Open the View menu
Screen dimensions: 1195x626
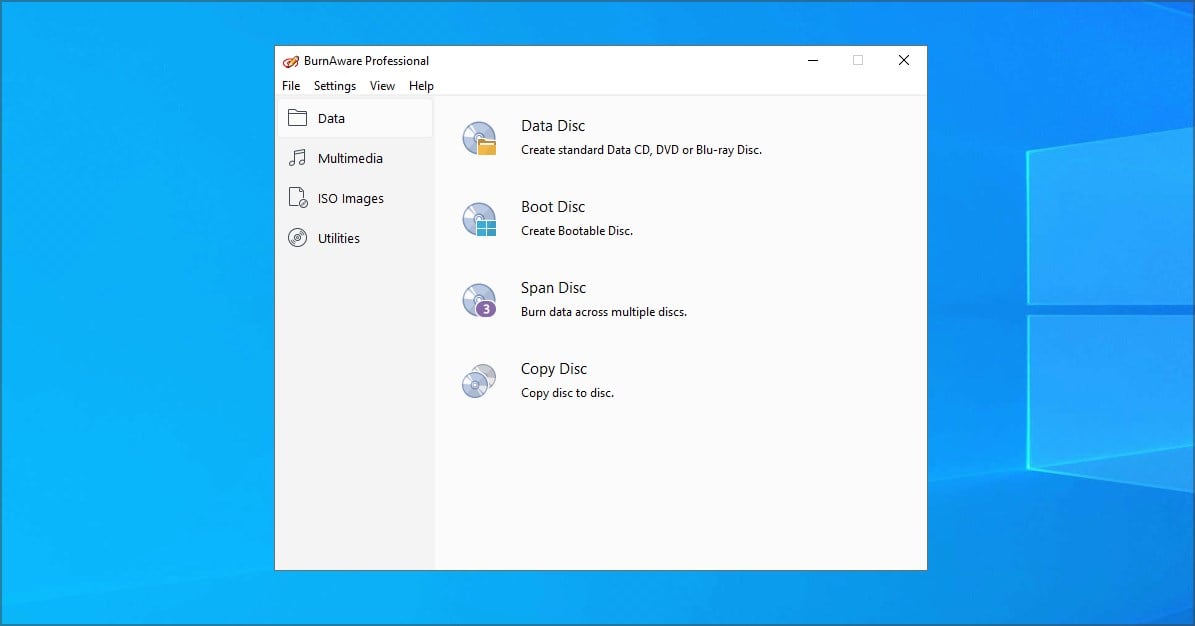tap(383, 85)
